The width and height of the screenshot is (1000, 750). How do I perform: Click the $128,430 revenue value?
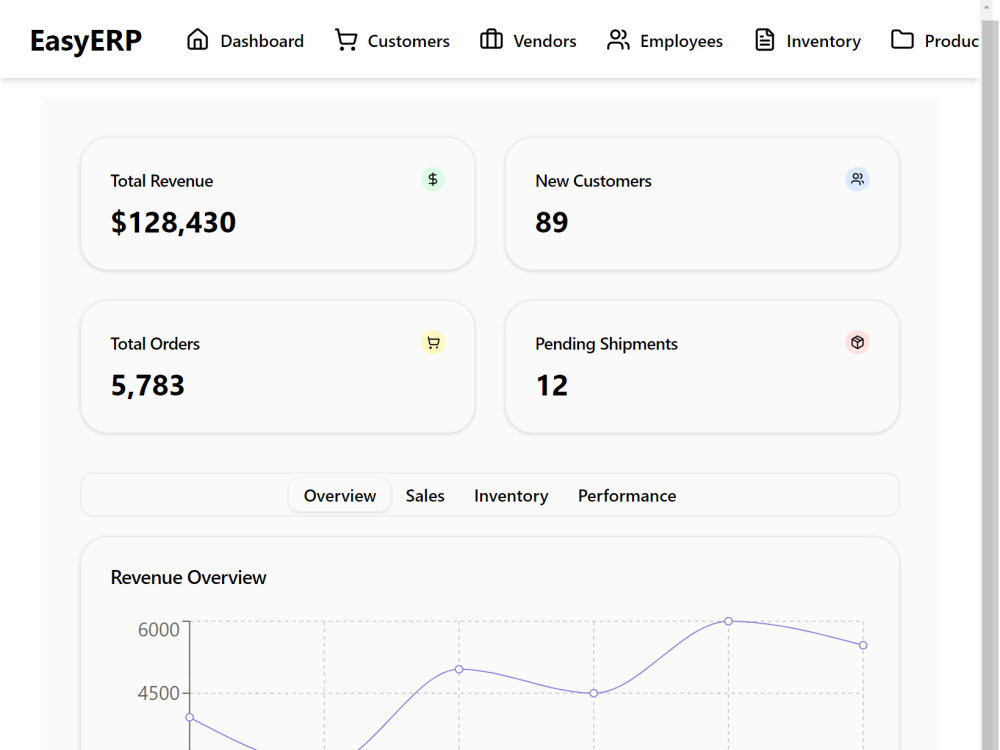(x=173, y=223)
